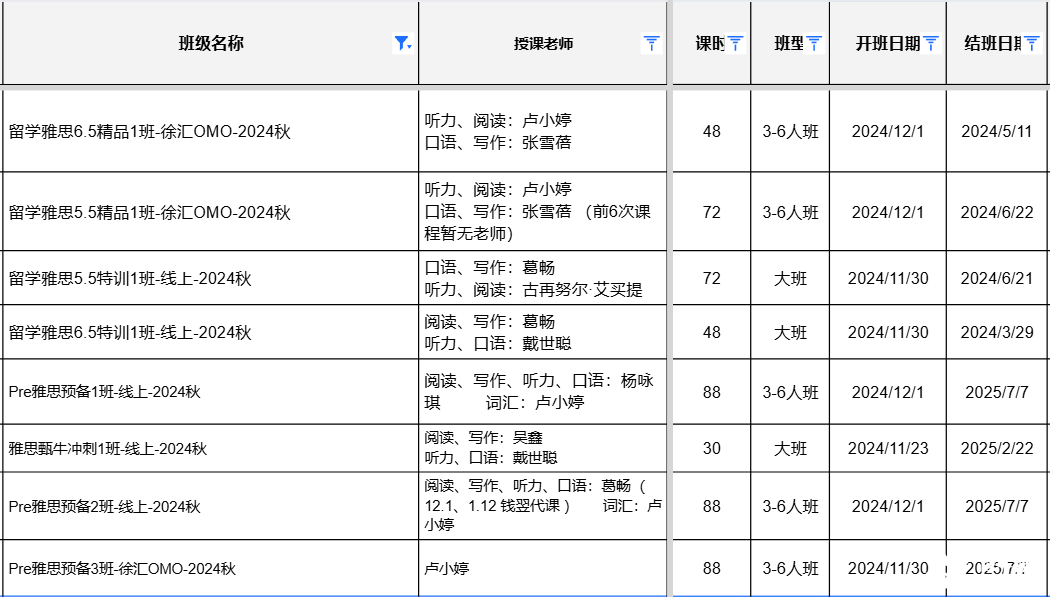Image resolution: width=1050 pixels, height=597 pixels.
Task: Select cell 雅思甄牛冲刺1班-线上-2024秋
Action: tap(211, 448)
